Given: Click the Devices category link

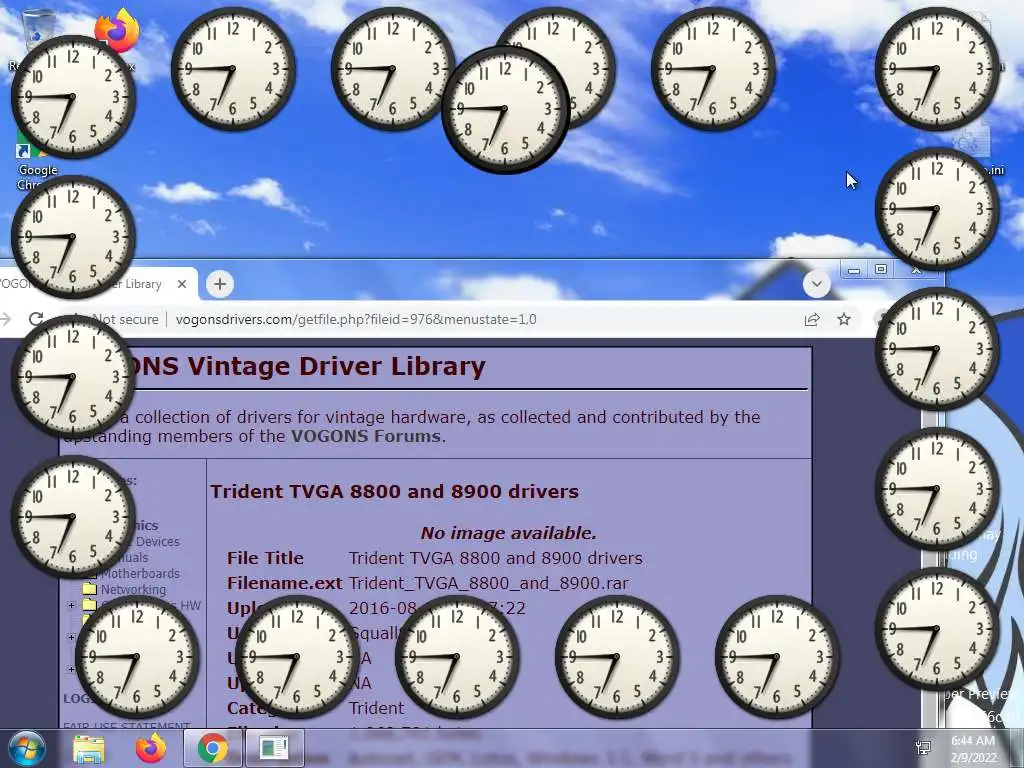Looking at the screenshot, I should pyautogui.click(x=157, y=541).
